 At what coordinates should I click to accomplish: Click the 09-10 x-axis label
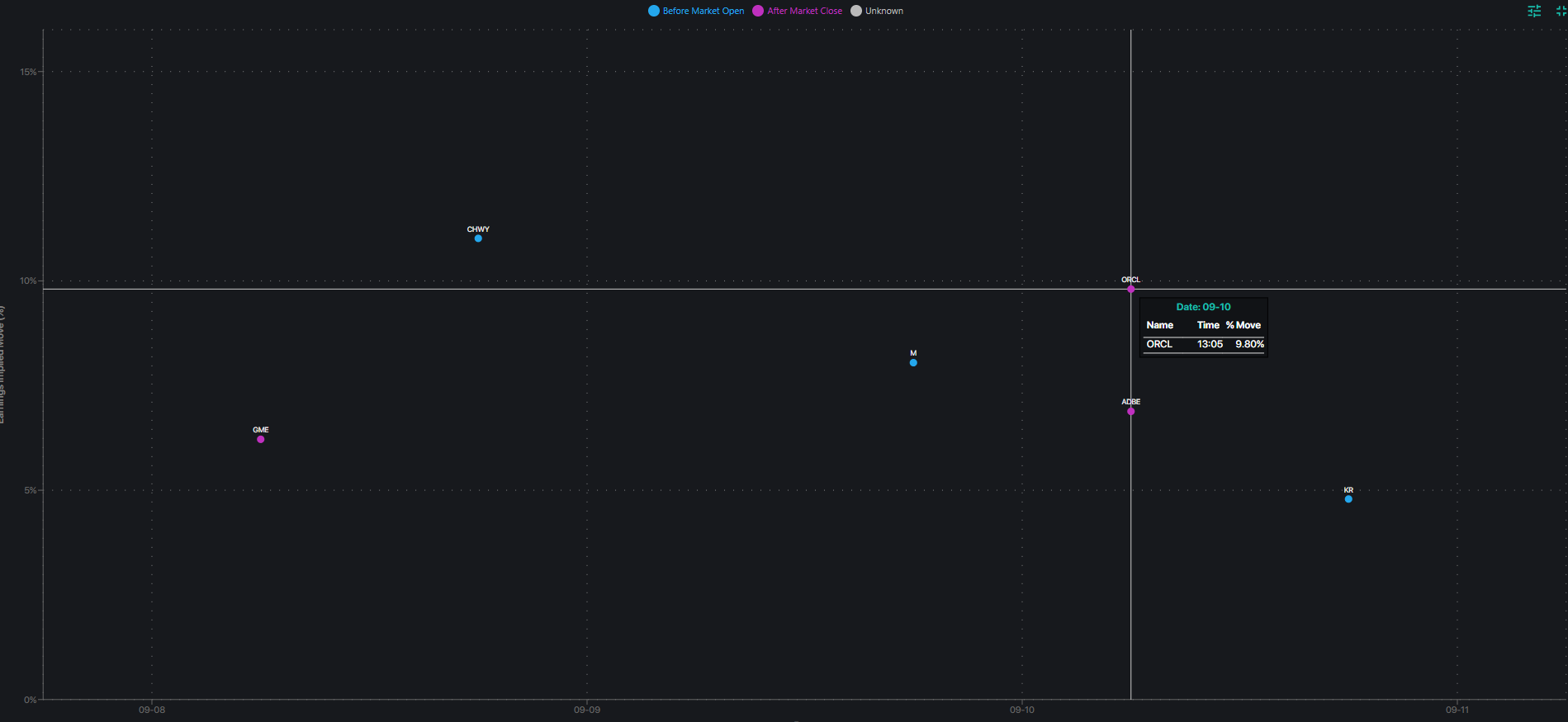[1022, 710]
